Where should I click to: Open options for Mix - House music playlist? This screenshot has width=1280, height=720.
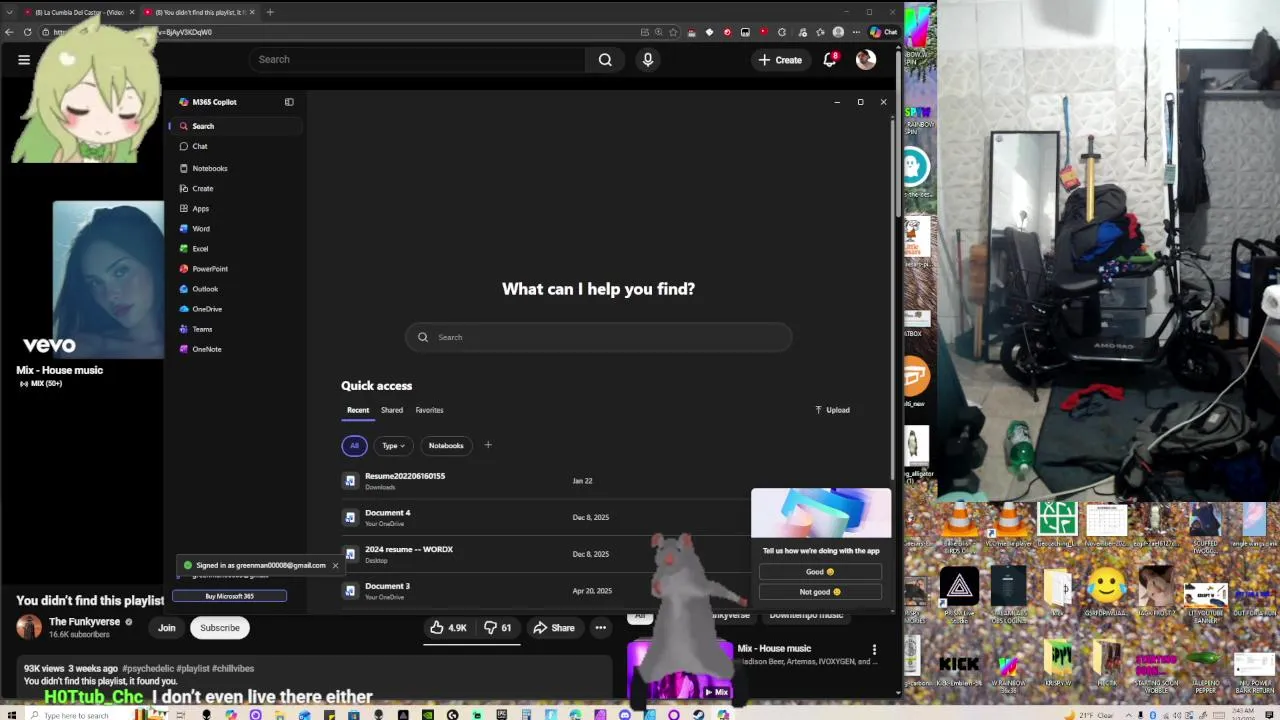click(x=874, y=650)
